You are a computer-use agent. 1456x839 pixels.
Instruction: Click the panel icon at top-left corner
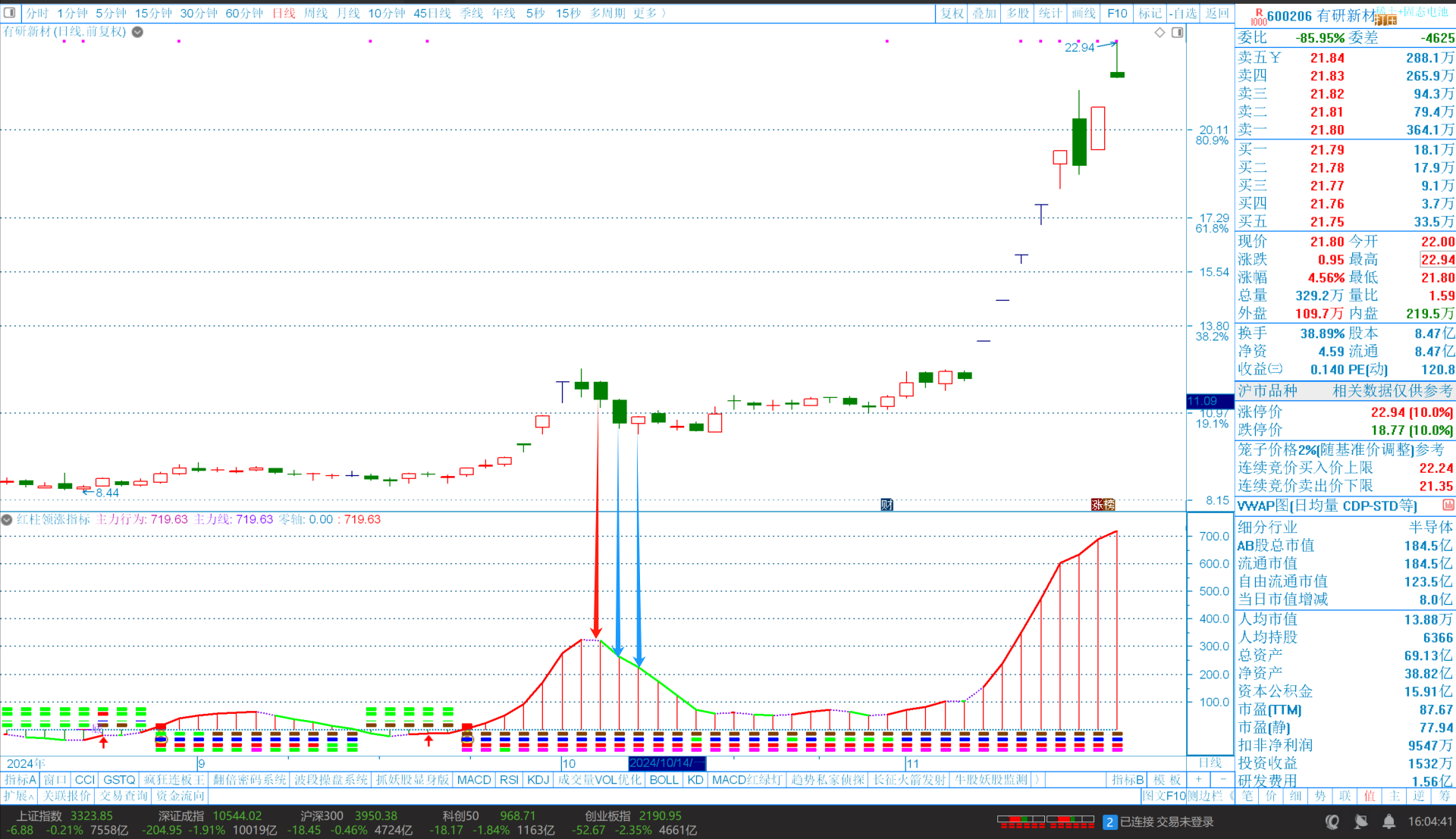(x=10, y=12)
